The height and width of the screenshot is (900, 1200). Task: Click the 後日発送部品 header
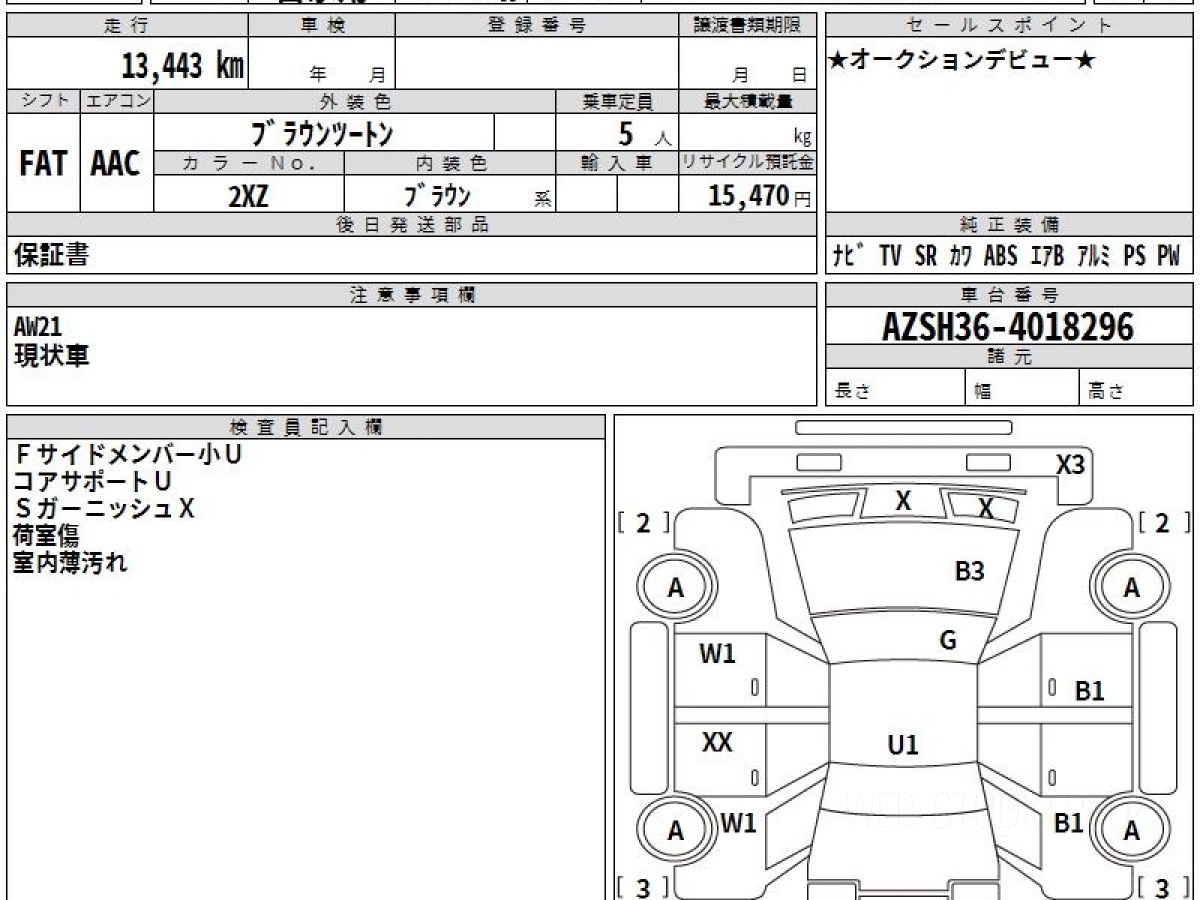(x=411, y=225)
